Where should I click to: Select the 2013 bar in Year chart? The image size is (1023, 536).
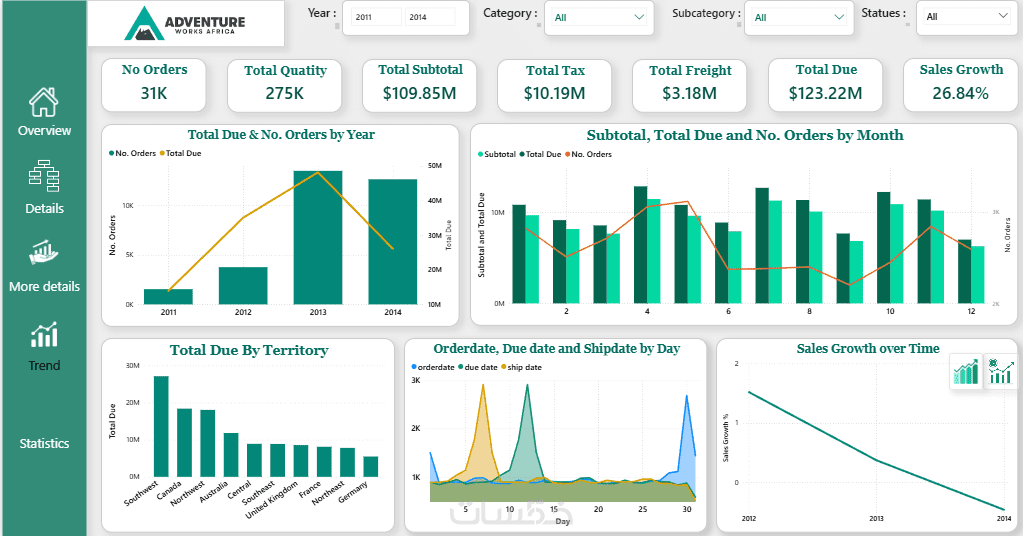click(318, 237)
